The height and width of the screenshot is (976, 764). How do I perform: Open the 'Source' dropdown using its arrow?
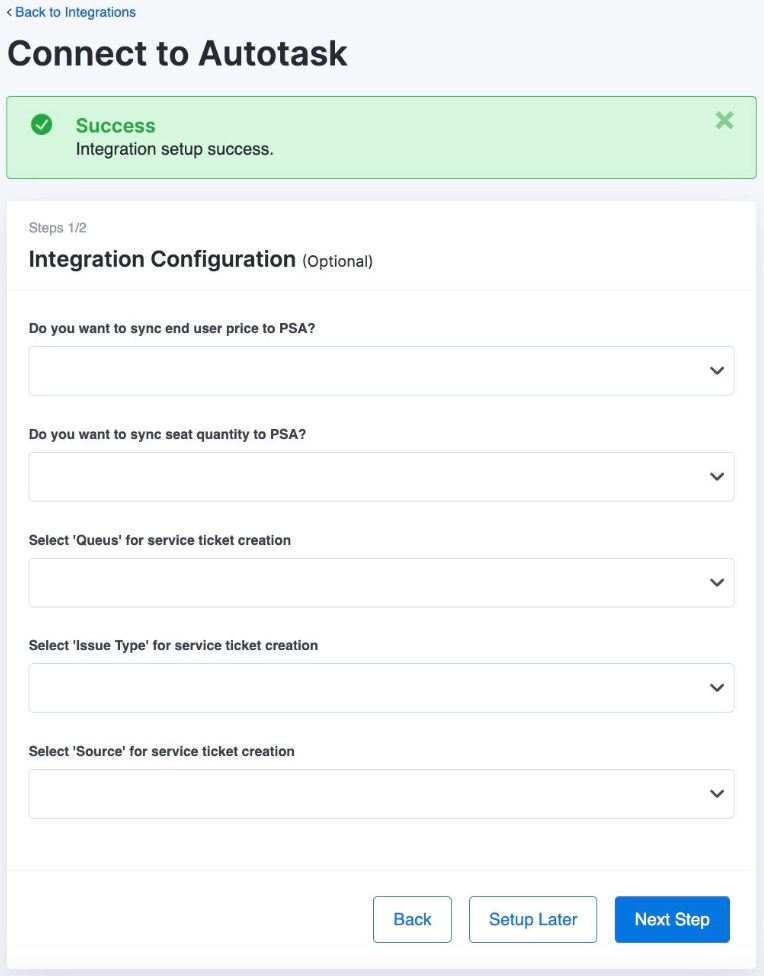pyautogui.click(x=716, y=794)
